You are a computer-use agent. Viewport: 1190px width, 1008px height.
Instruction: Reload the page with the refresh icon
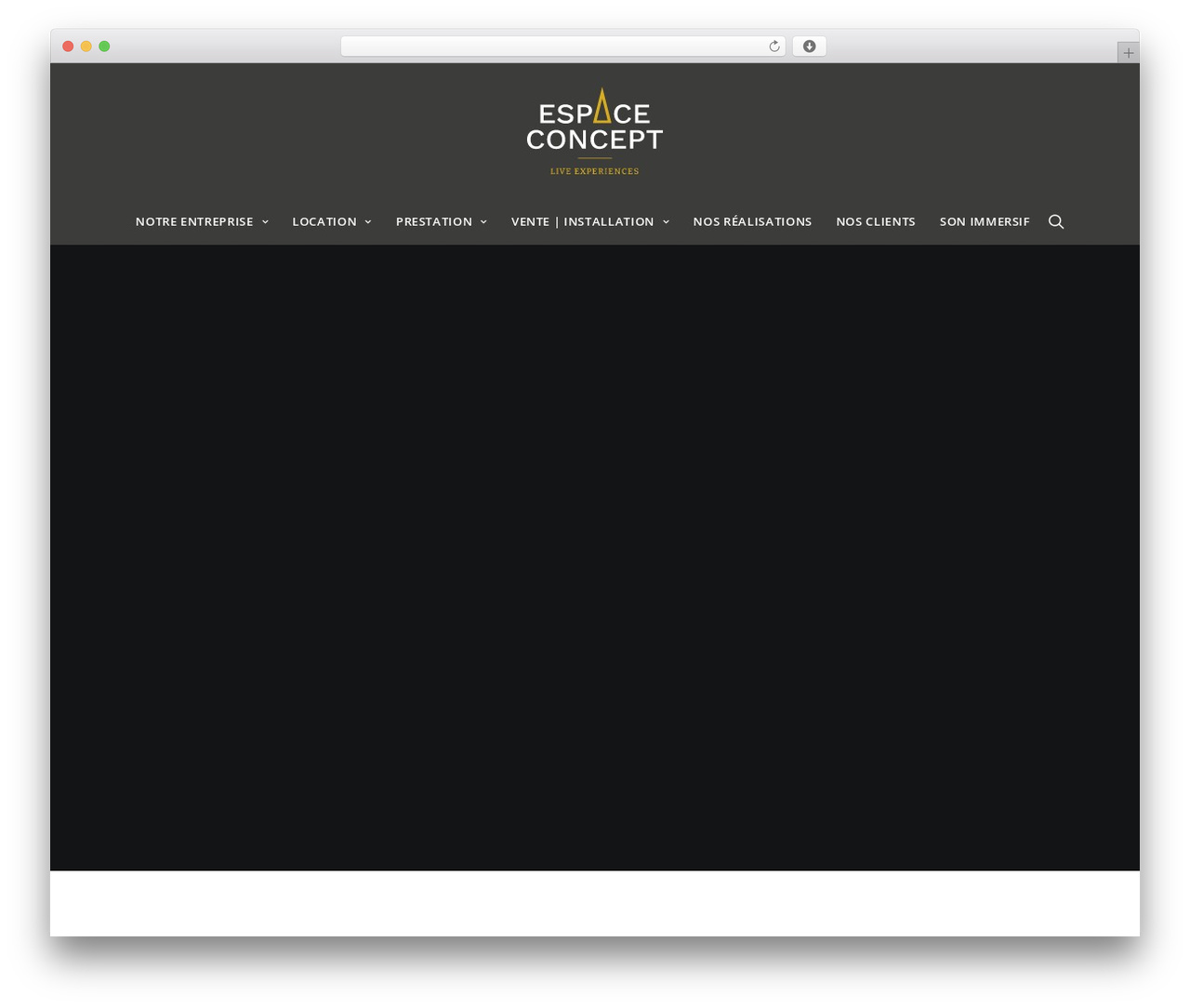(x=774, y=46)
